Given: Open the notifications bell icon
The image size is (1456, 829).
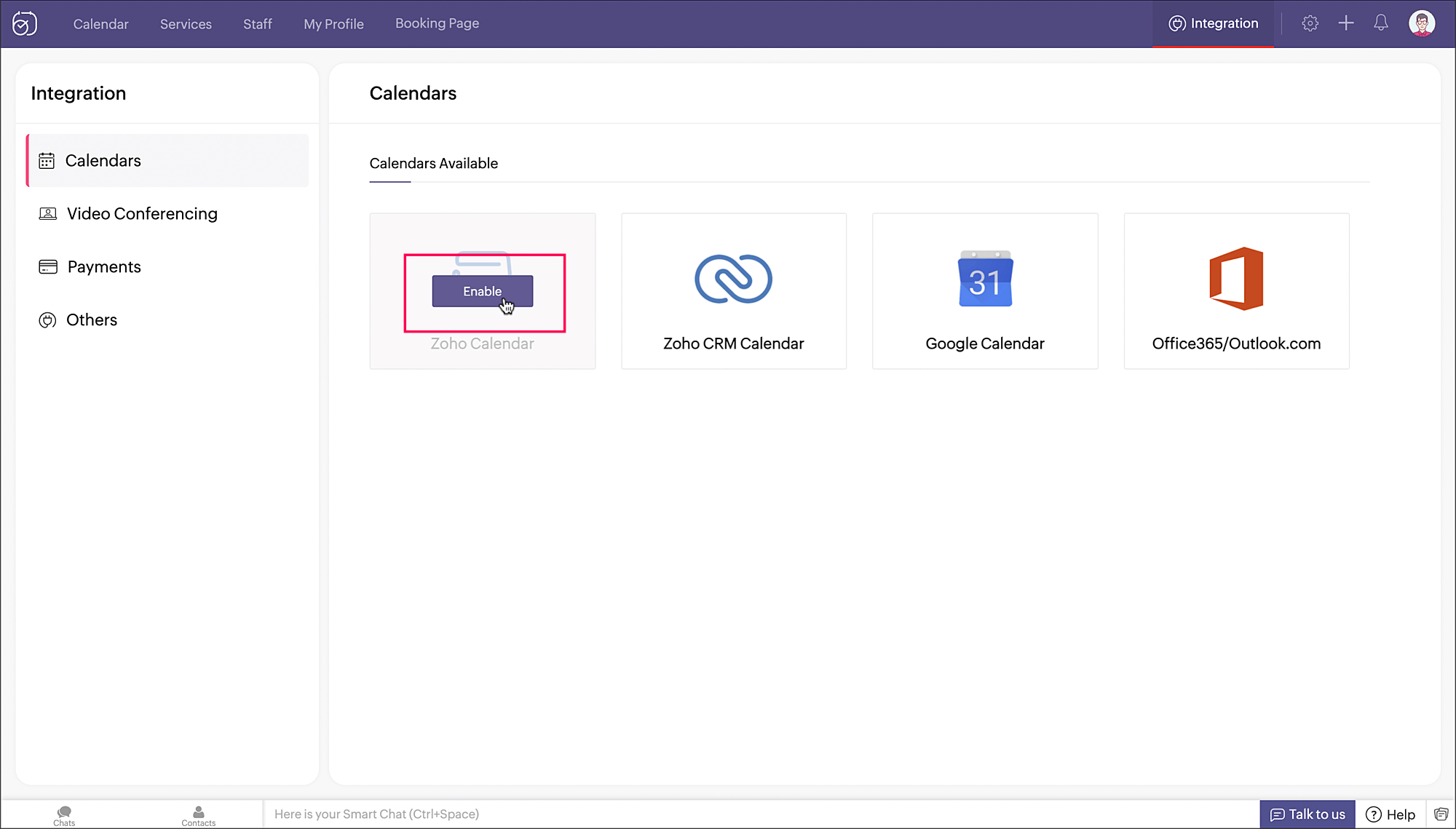Looking at the screenshot, I should 1380,23.
